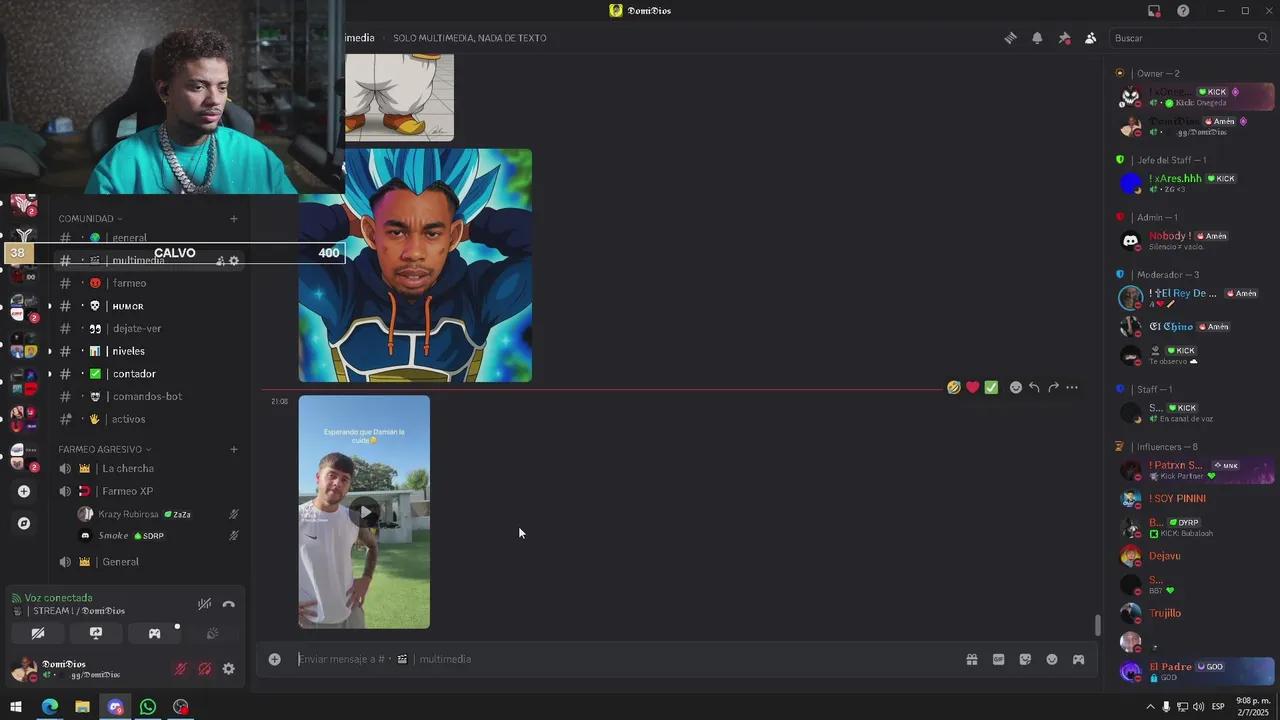Open the apps game controller icon in message bar
This screenshot has height=720, width=1280.
click(1078, 659)
